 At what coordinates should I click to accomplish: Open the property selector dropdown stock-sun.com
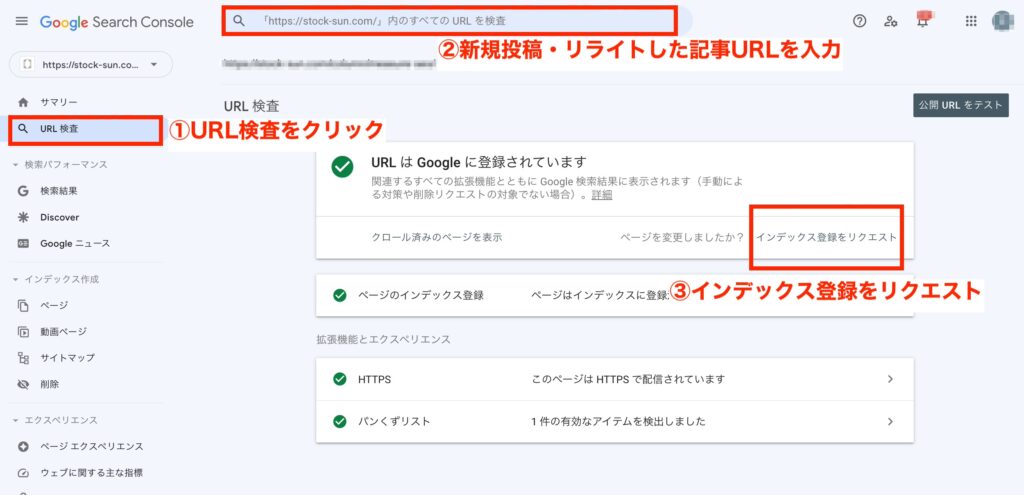[91, 65]
